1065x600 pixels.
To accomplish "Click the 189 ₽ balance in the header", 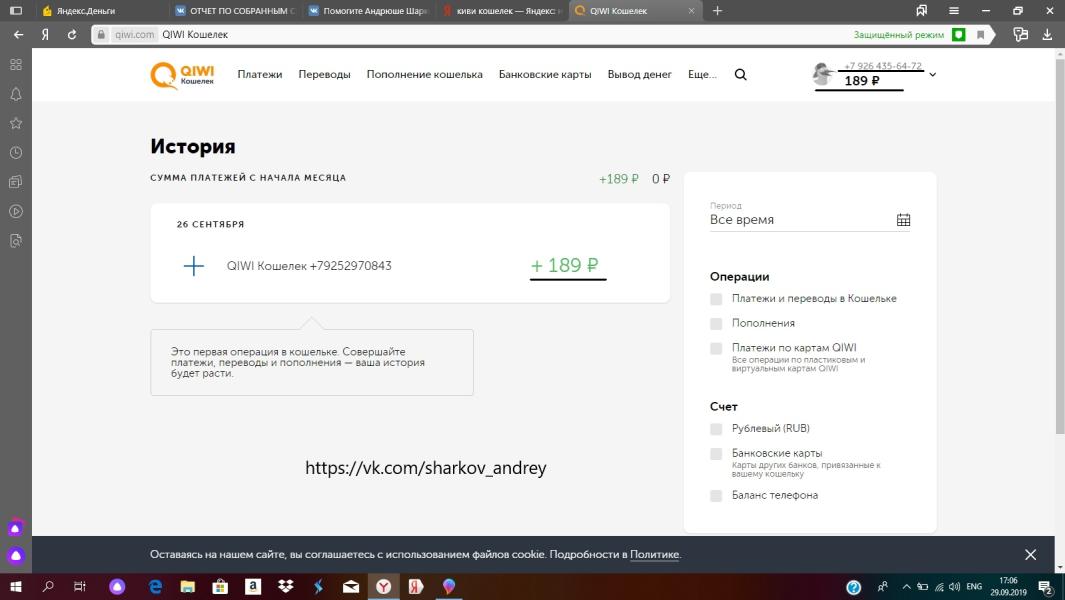I will 862,81.
